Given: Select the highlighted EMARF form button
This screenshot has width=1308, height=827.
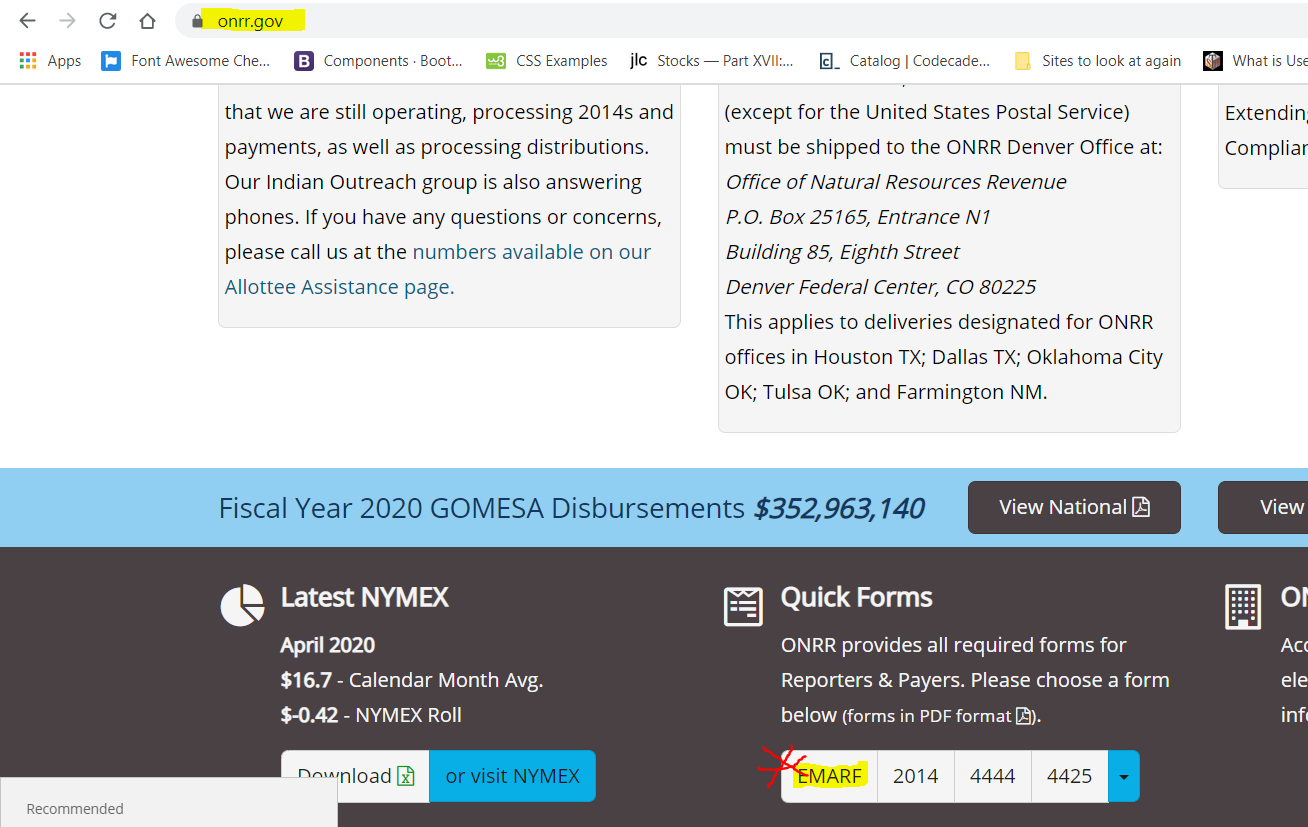Looking at the screenshot, I should click(829, 775).
